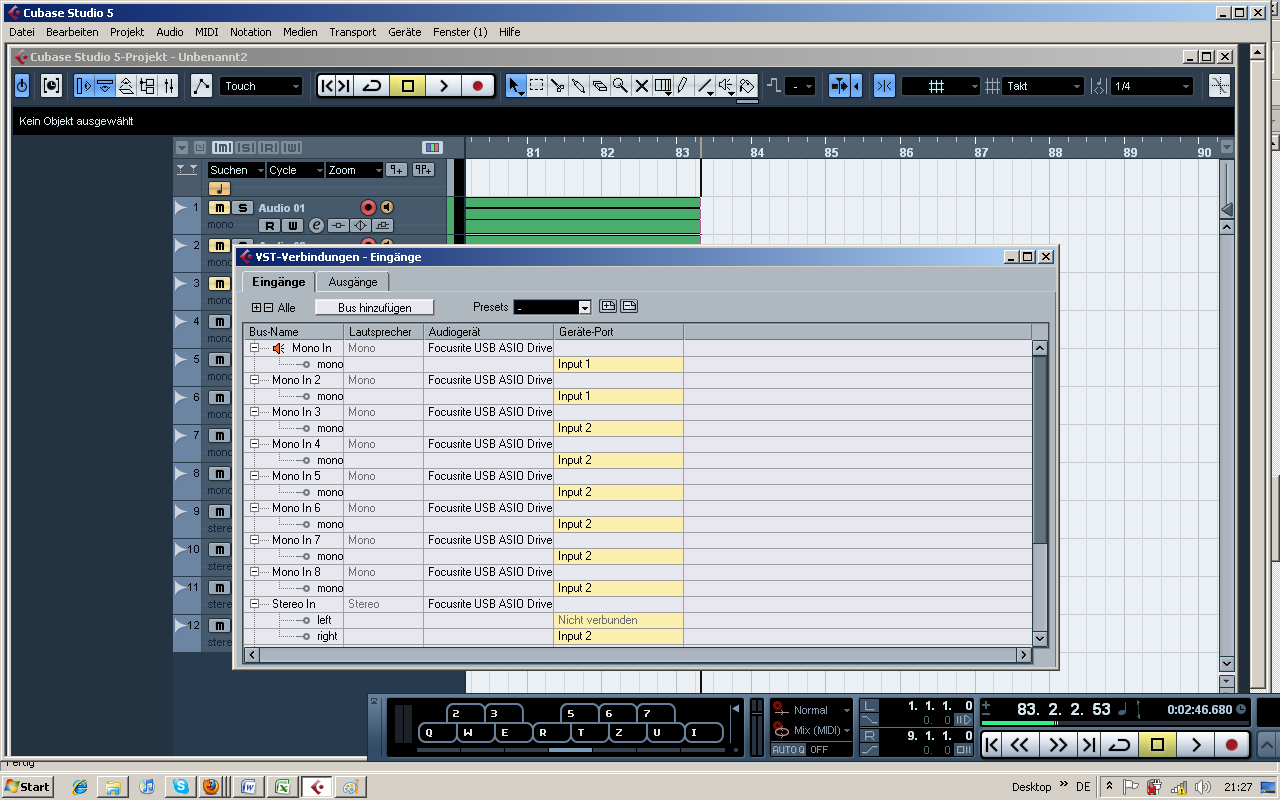Switch to the Ausgänge tab
Screen dimensions: 1280x800
click(353, 282)
